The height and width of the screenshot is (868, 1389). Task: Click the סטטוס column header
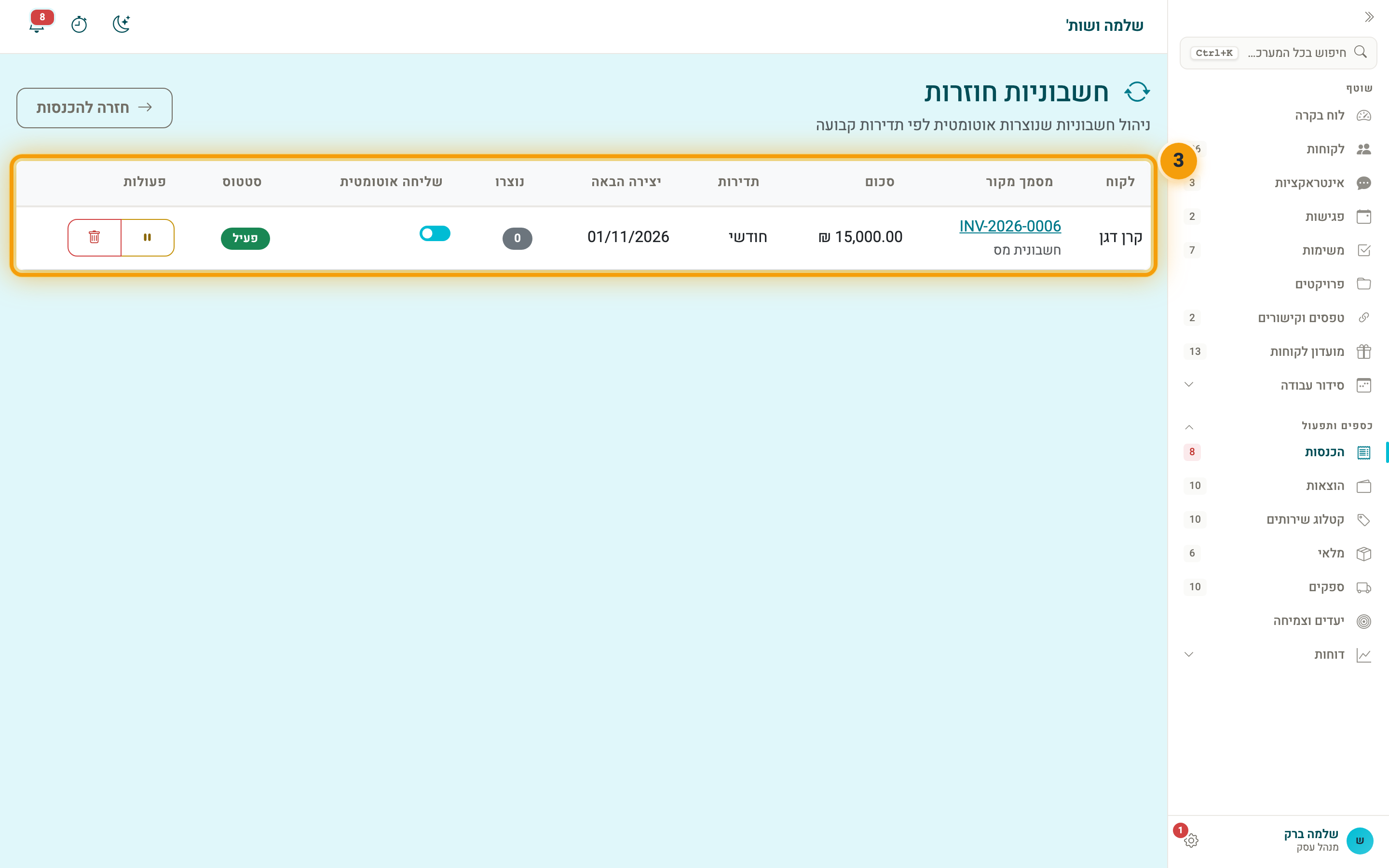(242, 182)
